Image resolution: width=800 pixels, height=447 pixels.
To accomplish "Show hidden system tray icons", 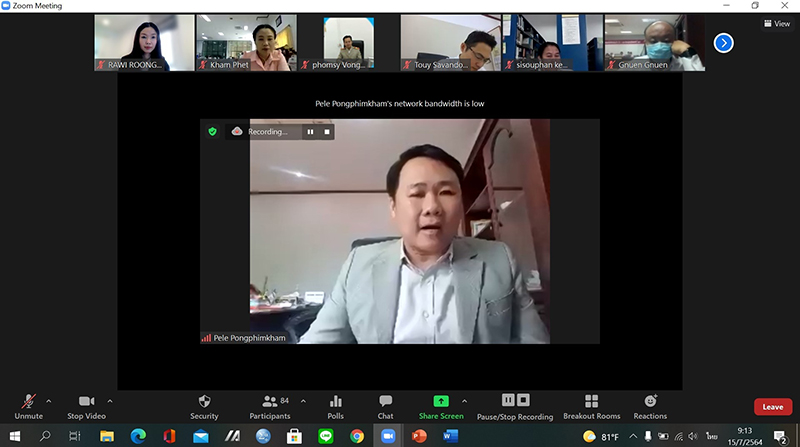I will (633, 436).
